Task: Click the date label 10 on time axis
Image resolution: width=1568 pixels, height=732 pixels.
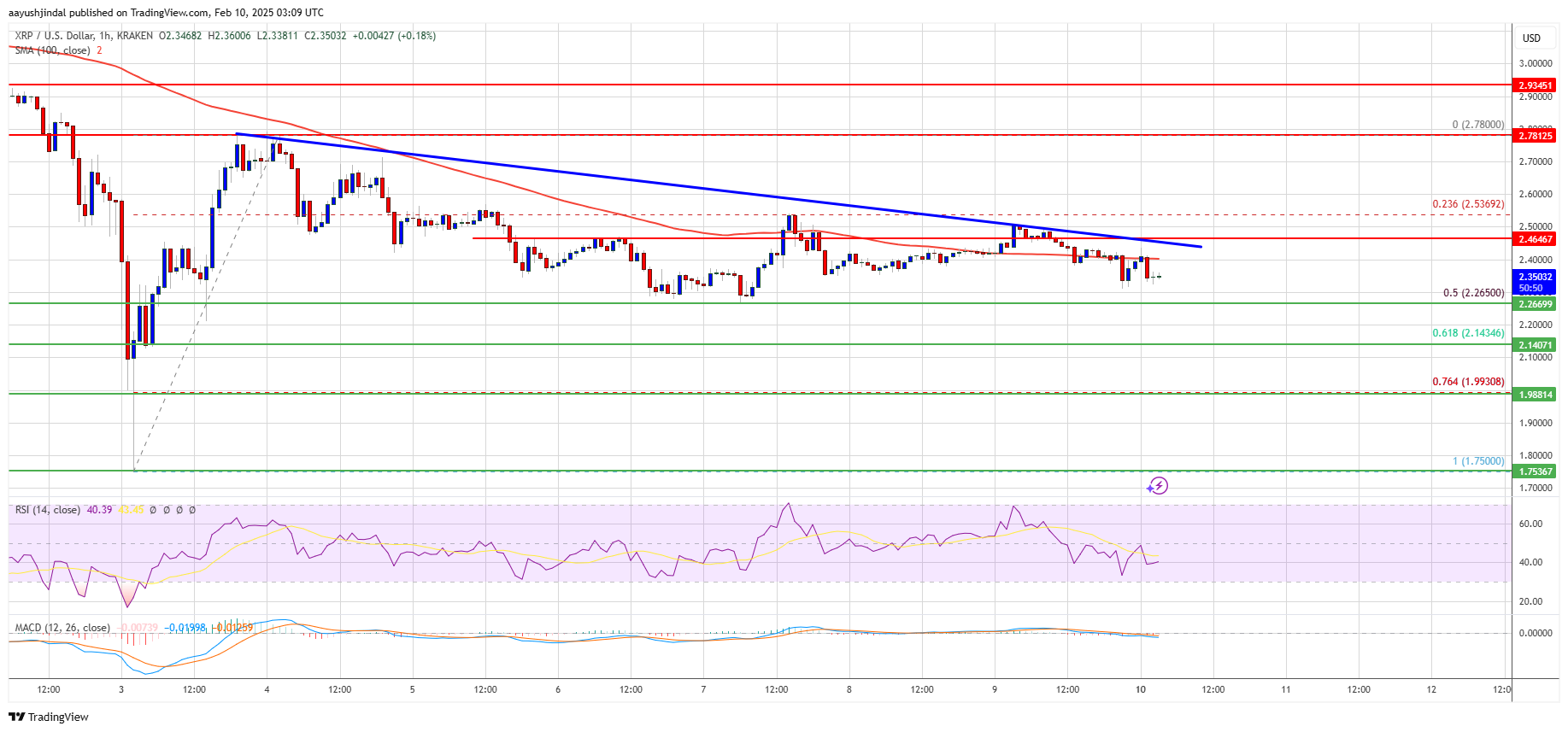Action: click(1141, 689)
